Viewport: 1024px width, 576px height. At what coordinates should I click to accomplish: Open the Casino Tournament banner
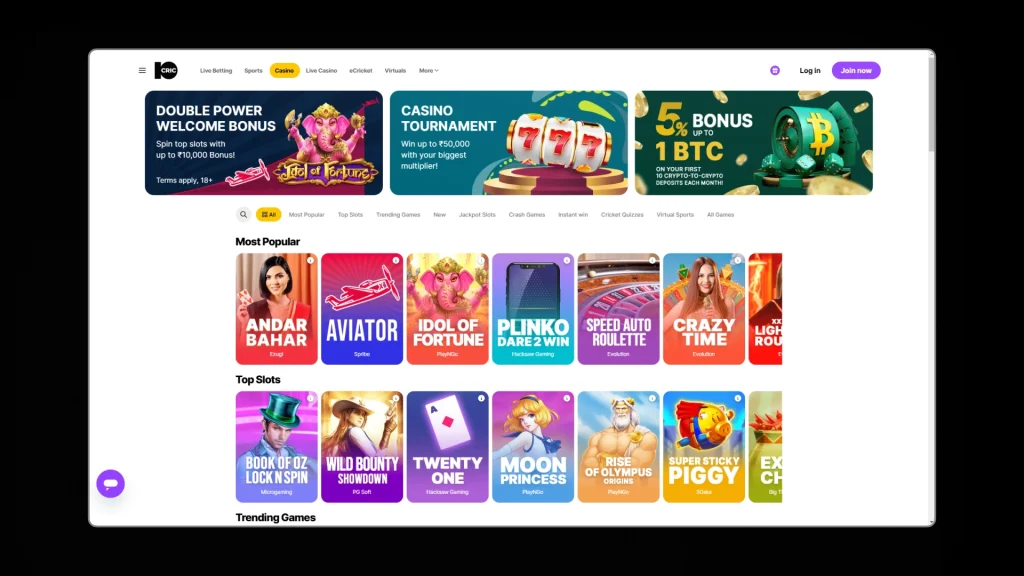509,143
